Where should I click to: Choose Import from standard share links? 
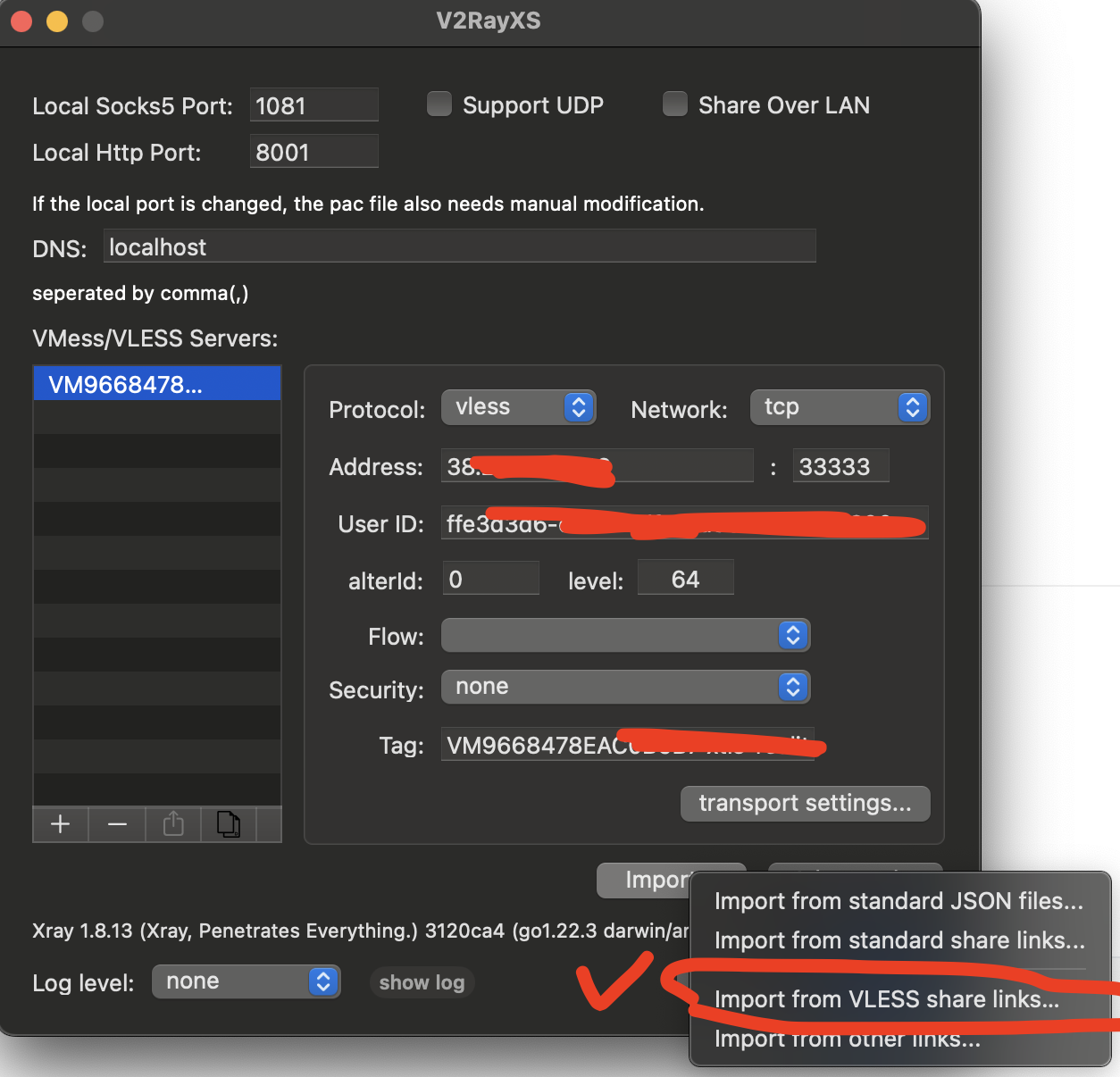pyautogui.click(x=899, y=940)
